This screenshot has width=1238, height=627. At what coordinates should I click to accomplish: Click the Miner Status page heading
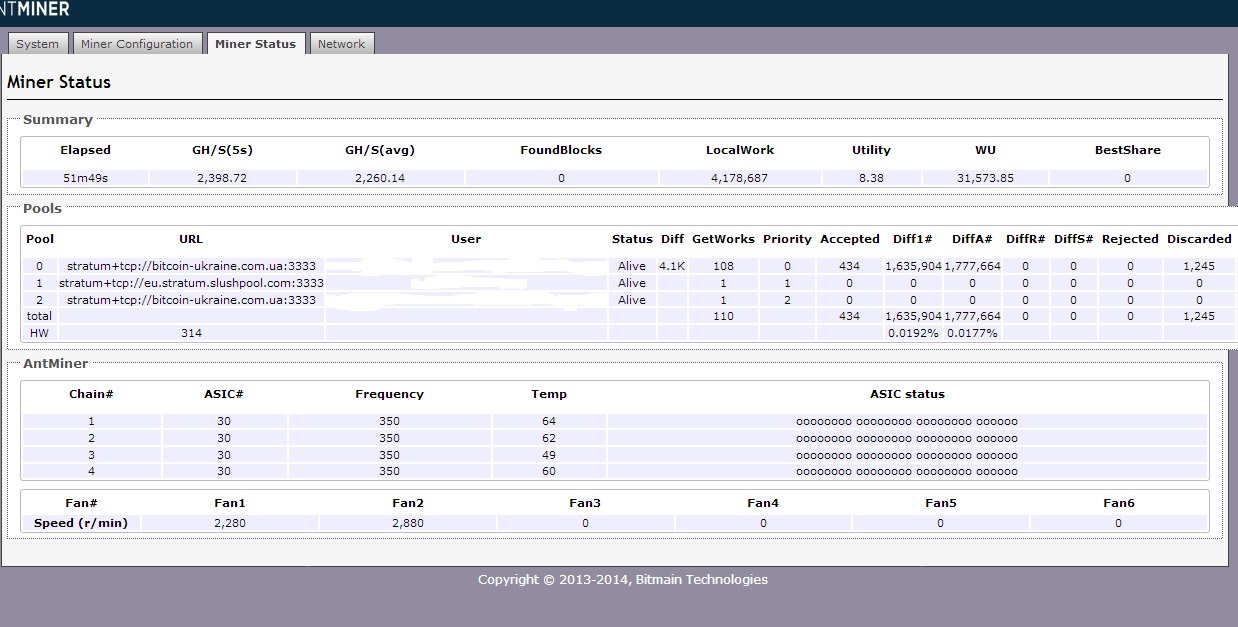tap(59, 82)
